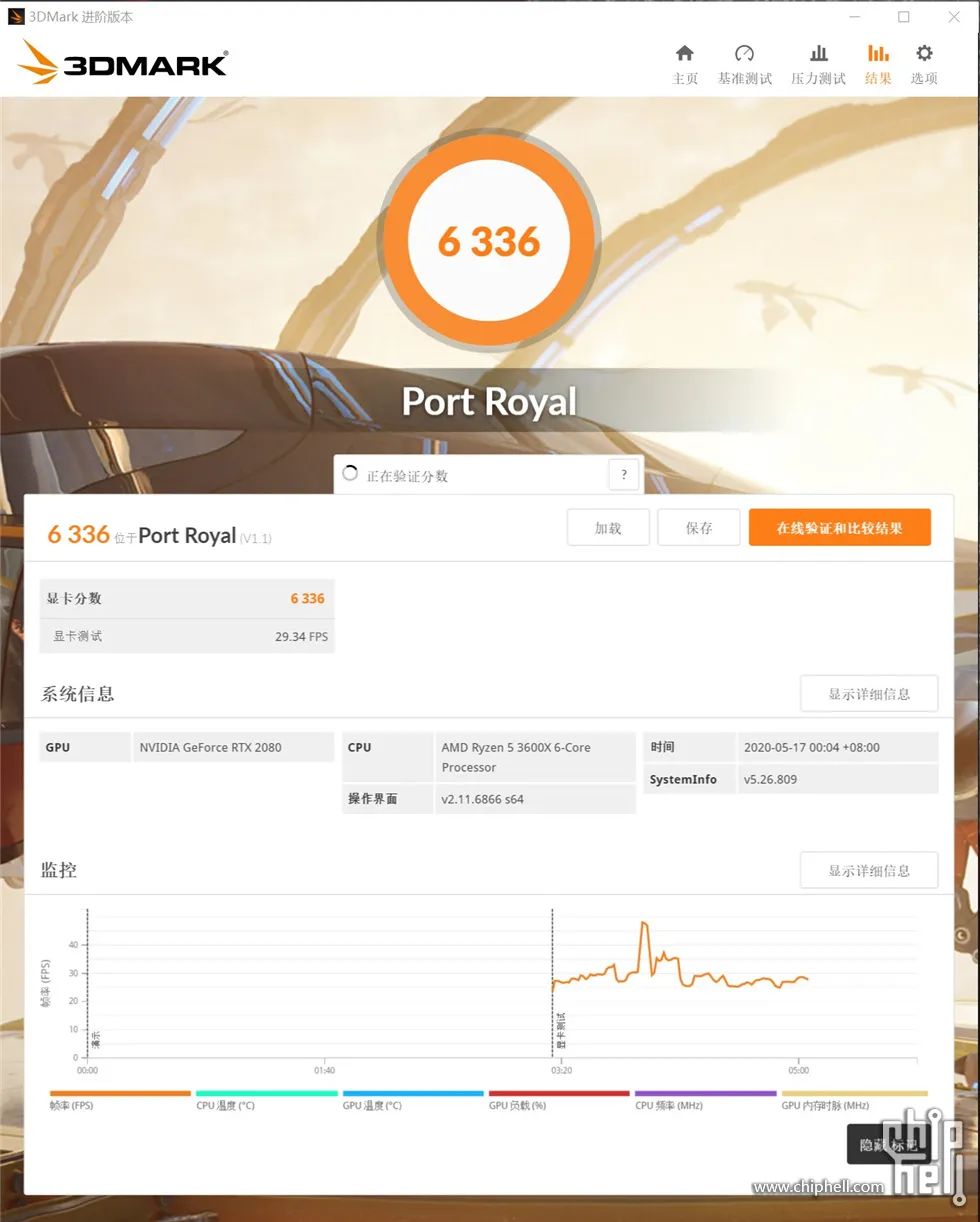The image size is (980, 1222).
Task: Click the 时间 label cell
Action: [689, 747]
